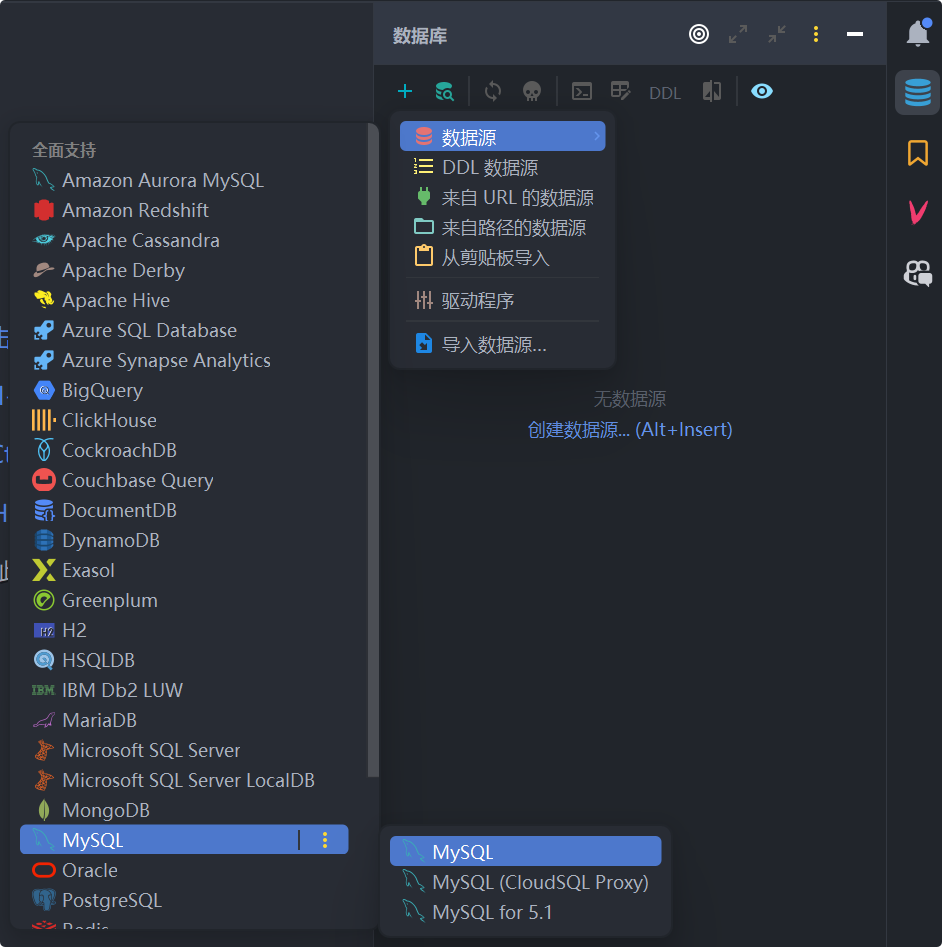
Task: Choose MySQL for 5.1
Action: pos(525,912)
